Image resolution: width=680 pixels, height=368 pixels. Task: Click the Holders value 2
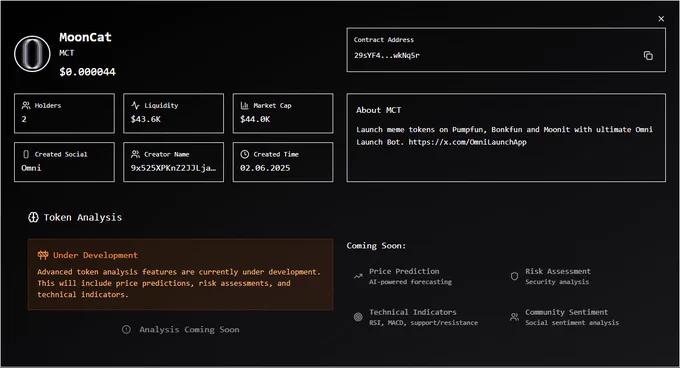click(24, 119)
